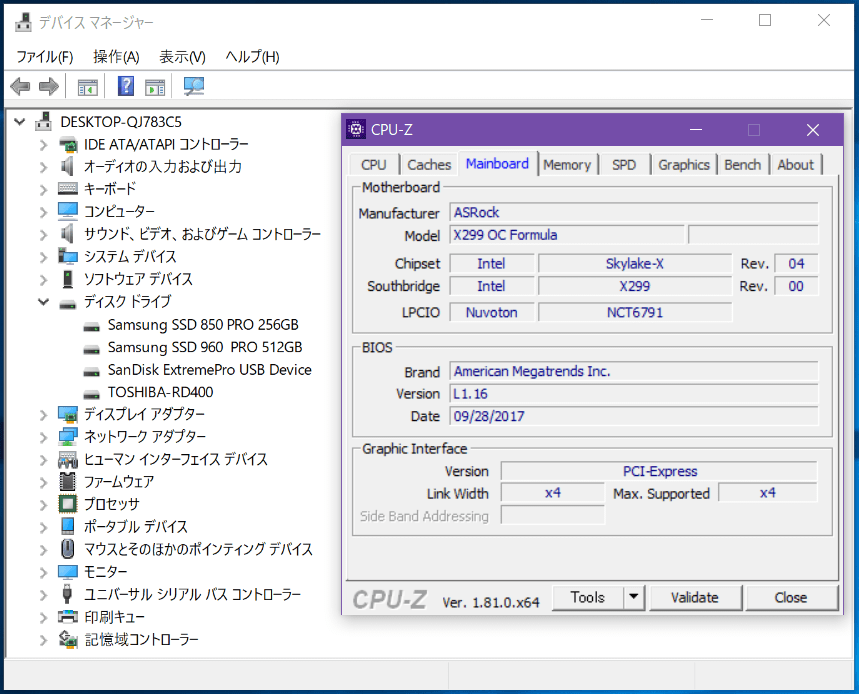Image resolution: width=859 pixels, height=694 pixels.
Task: Click the Tools button in CPU-Z
Action: click(588, 597)
